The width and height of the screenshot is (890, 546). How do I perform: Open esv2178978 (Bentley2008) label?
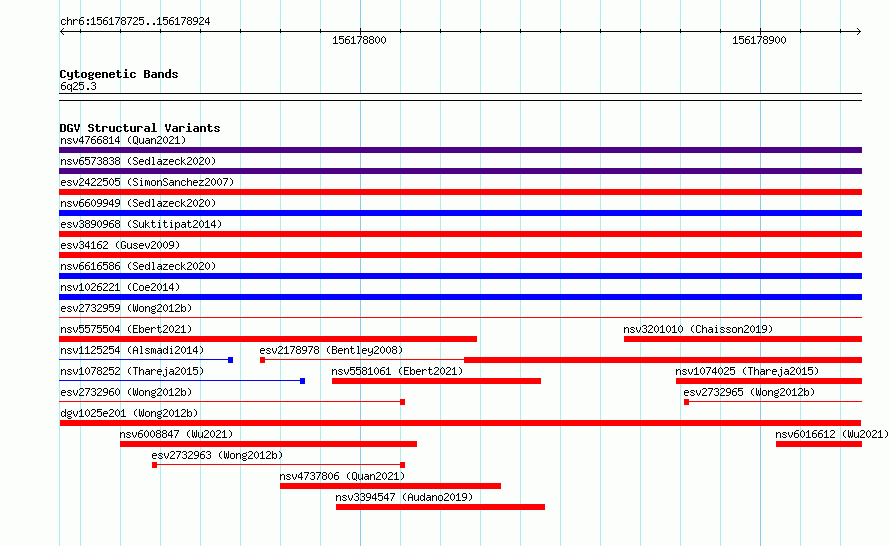click(x=331, y=350)
